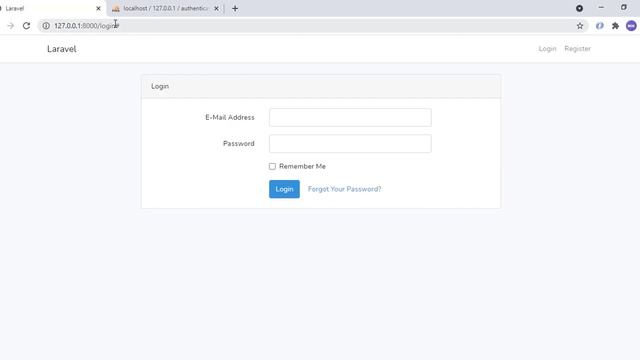Open a new tab with the plus button
The height and width of the screenshot is (360, 640).
pyautogui.click(x=235, y=8)
